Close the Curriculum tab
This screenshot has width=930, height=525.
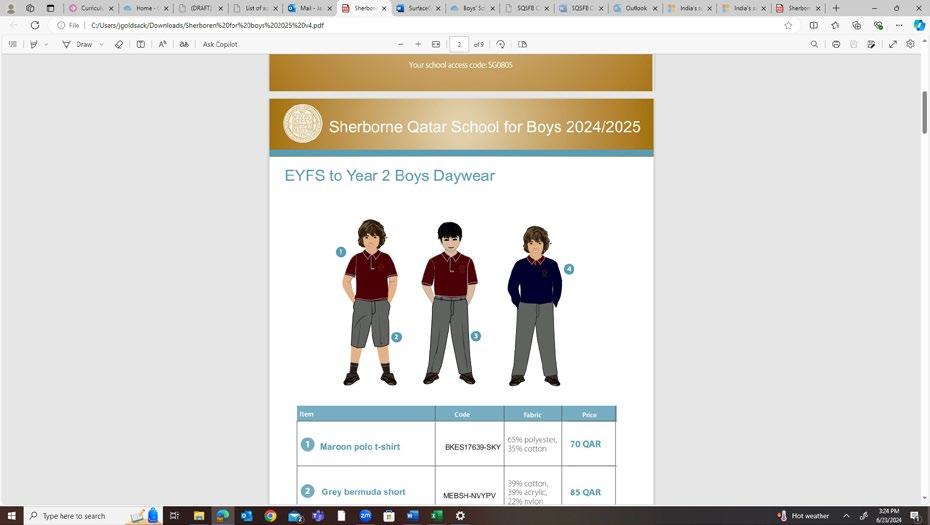(x=111, y=8)
